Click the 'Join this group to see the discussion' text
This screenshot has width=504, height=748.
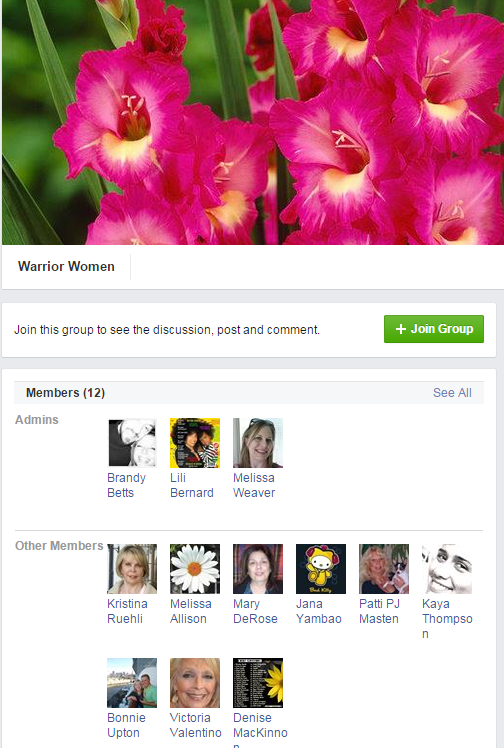(x=167, y=330)
